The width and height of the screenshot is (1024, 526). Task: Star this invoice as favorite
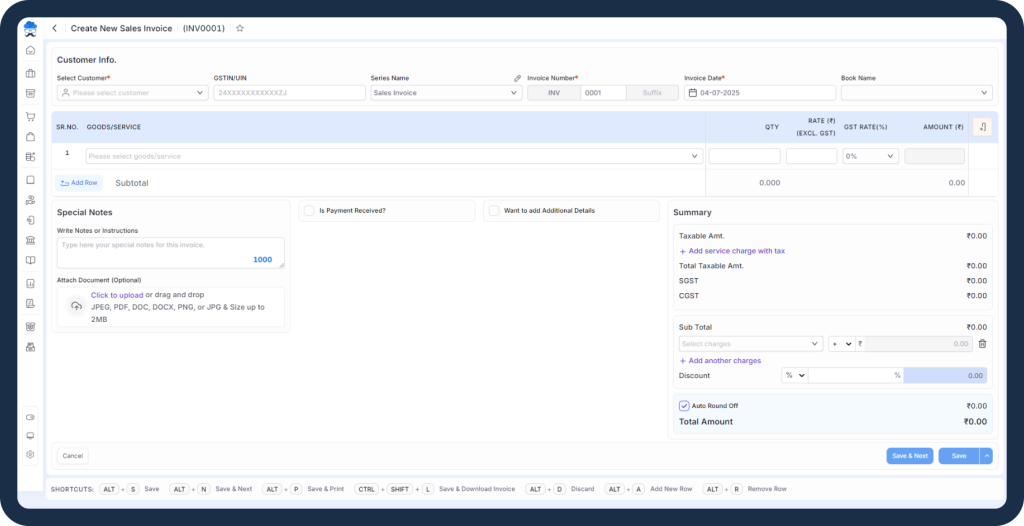[240, 28]
